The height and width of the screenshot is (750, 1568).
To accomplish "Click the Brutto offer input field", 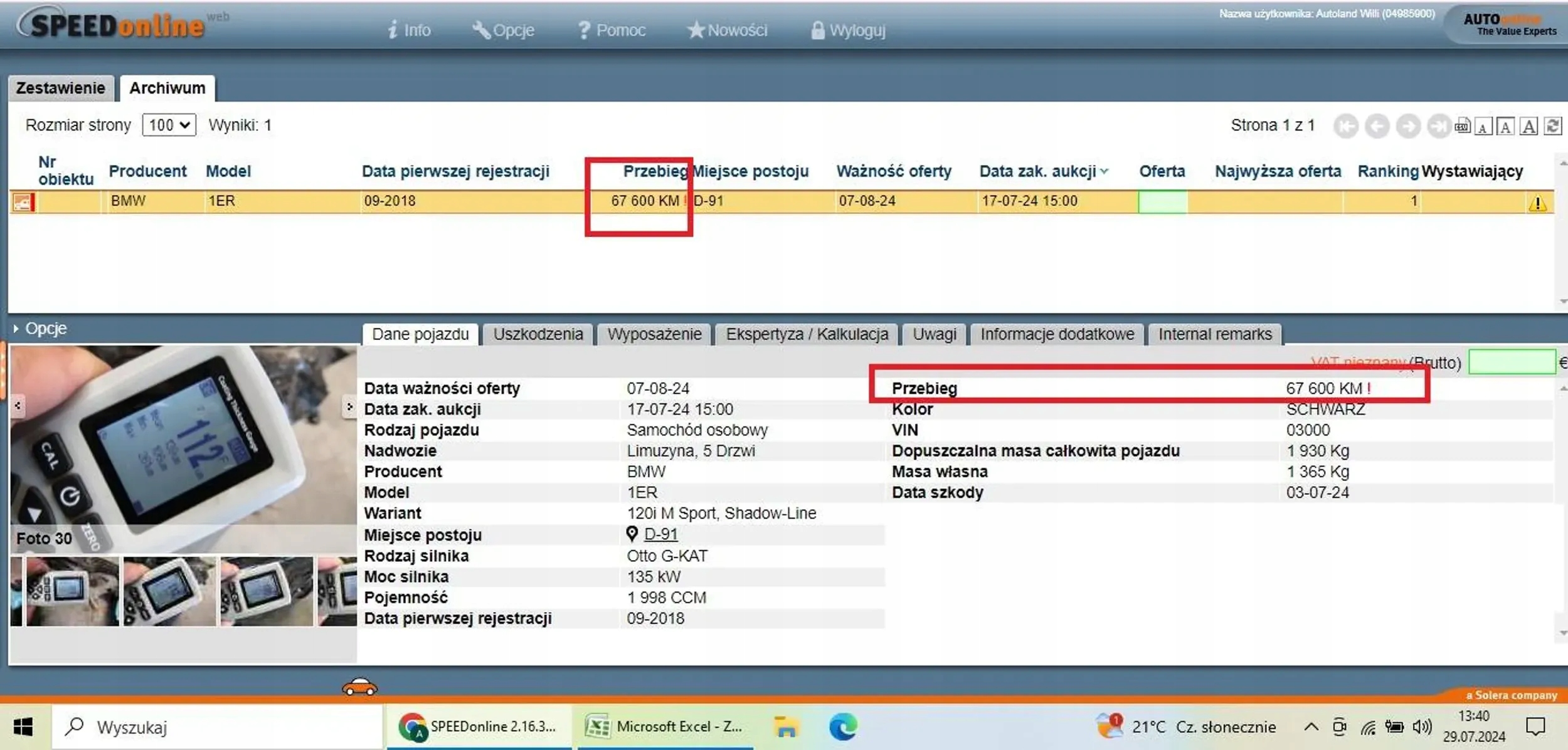I will tap(1512, 362).
